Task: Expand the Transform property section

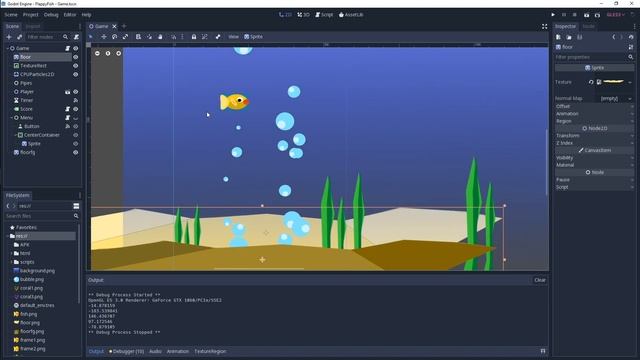Action: click(594, 136)
